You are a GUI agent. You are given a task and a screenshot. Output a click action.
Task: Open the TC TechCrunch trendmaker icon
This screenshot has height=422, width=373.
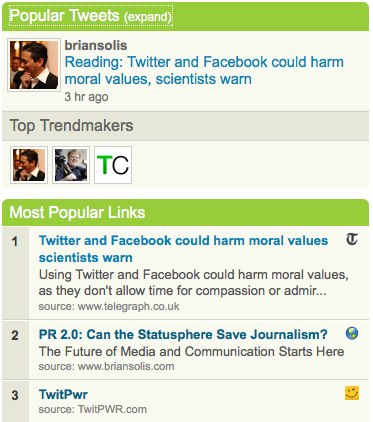[113, 165]
